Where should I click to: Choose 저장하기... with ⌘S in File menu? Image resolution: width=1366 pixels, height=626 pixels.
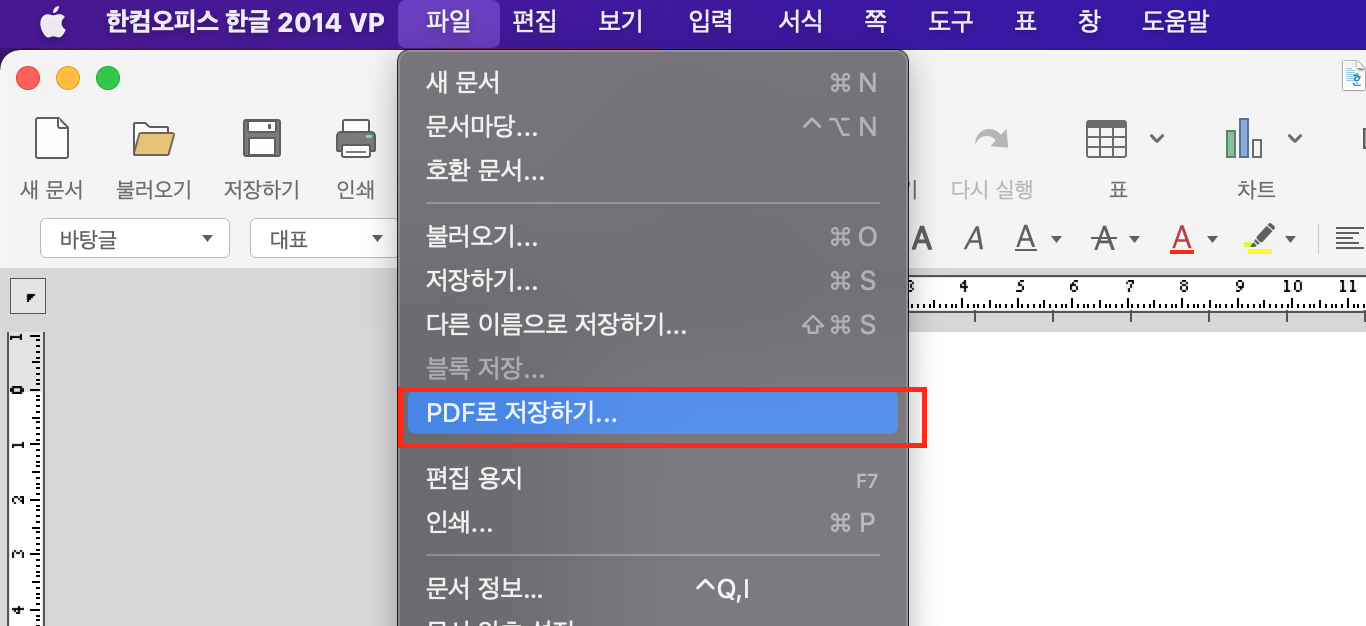[x=652, y=281]
